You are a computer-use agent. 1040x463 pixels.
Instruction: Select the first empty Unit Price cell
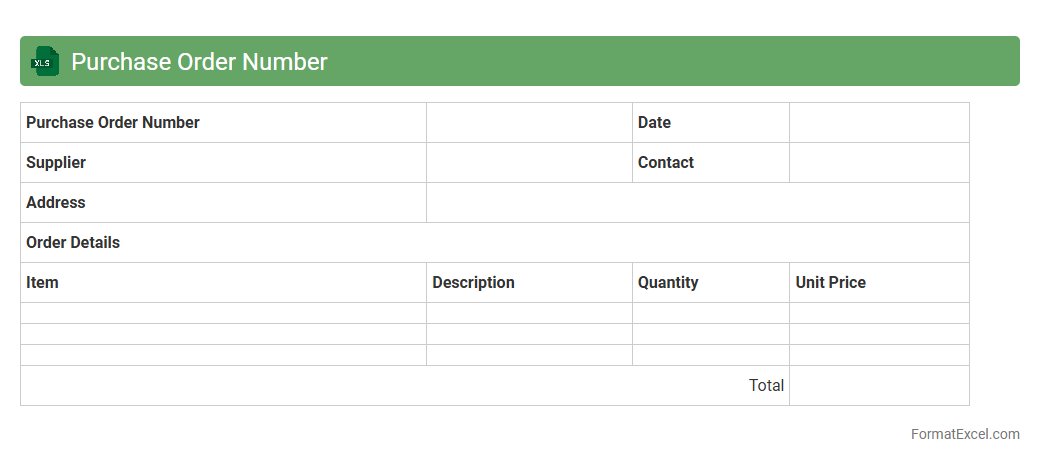pyautogui.click(x=879, y=313)
